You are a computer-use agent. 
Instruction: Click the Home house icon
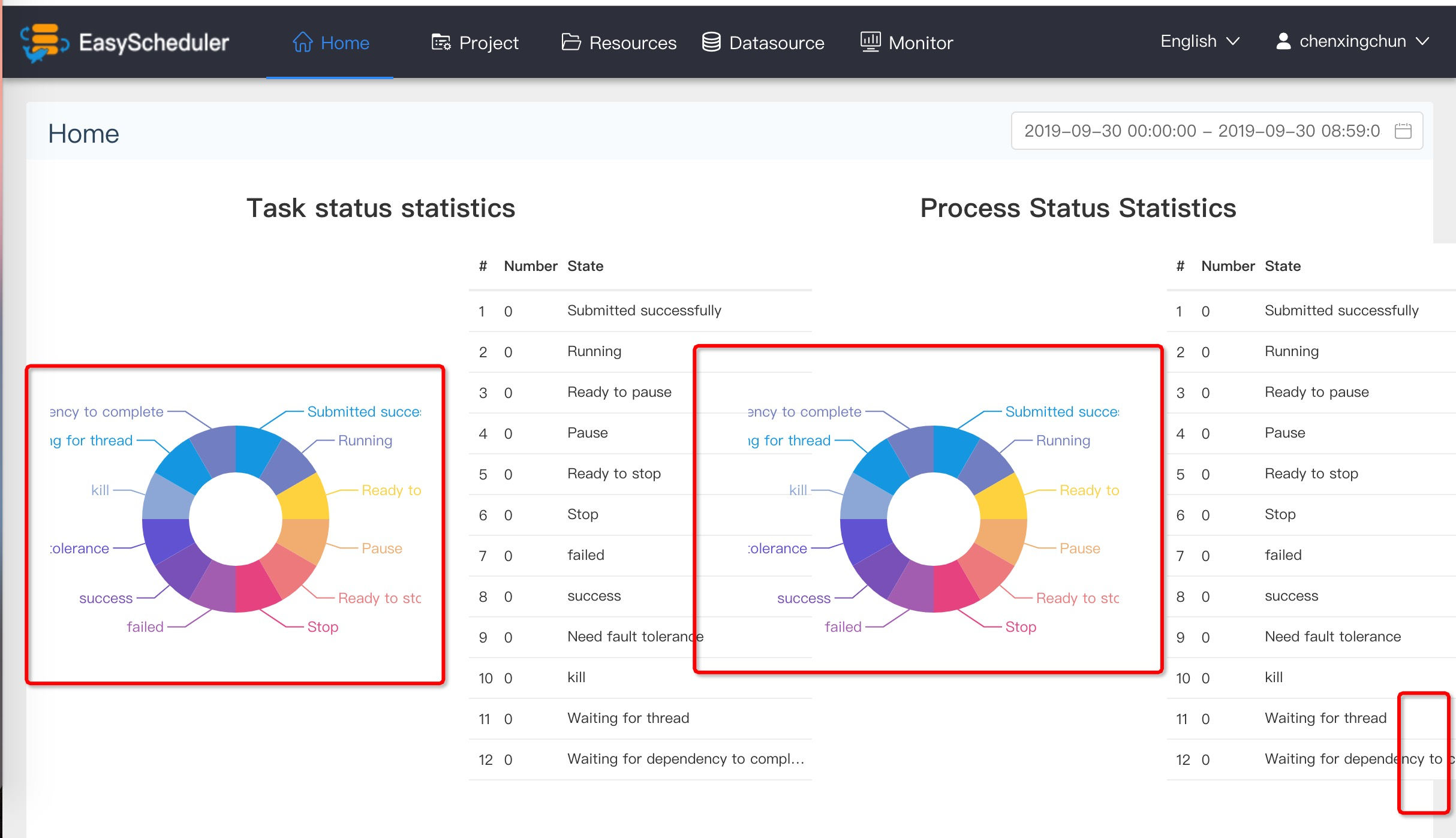tap(302, 42)
